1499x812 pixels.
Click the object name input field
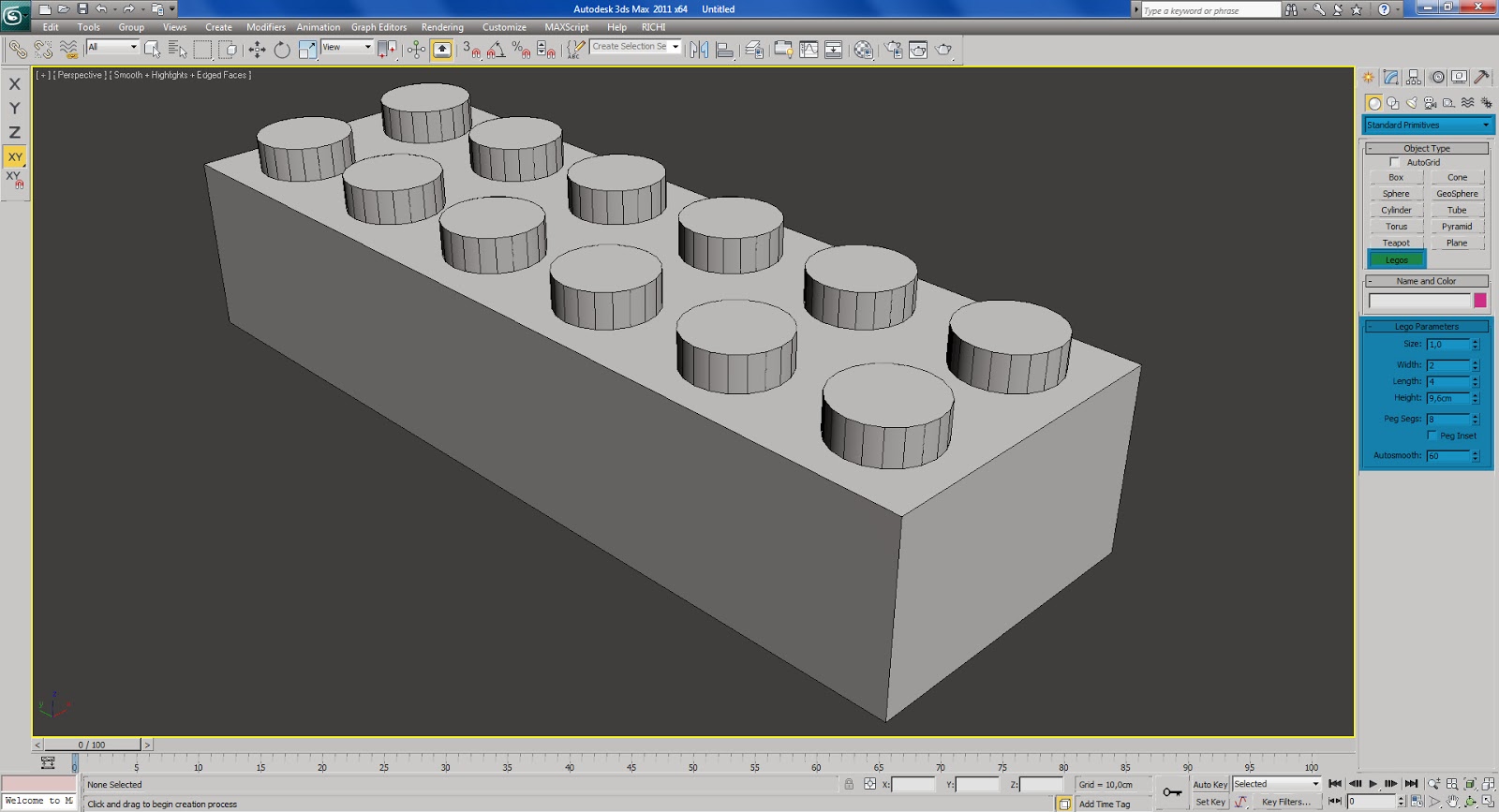[x=1419, y=301]
